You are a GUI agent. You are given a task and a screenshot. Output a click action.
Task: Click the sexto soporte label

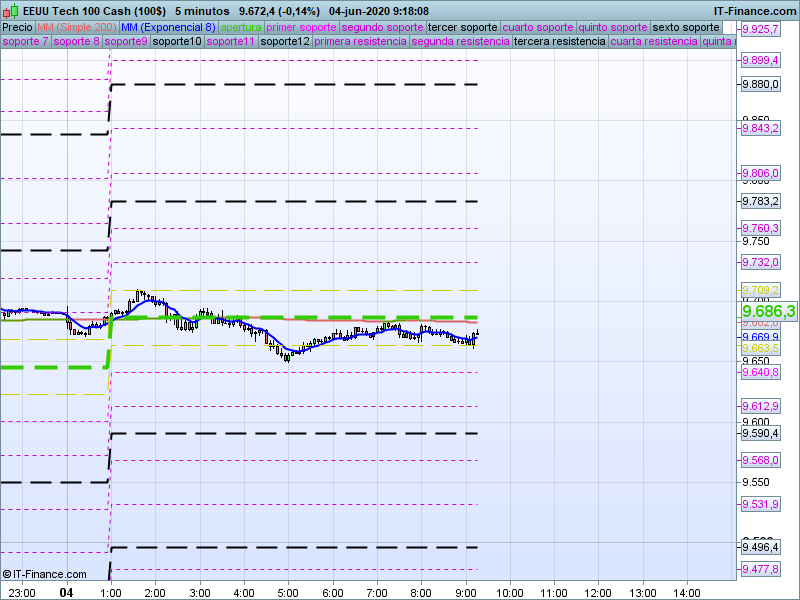coord(685,27)
